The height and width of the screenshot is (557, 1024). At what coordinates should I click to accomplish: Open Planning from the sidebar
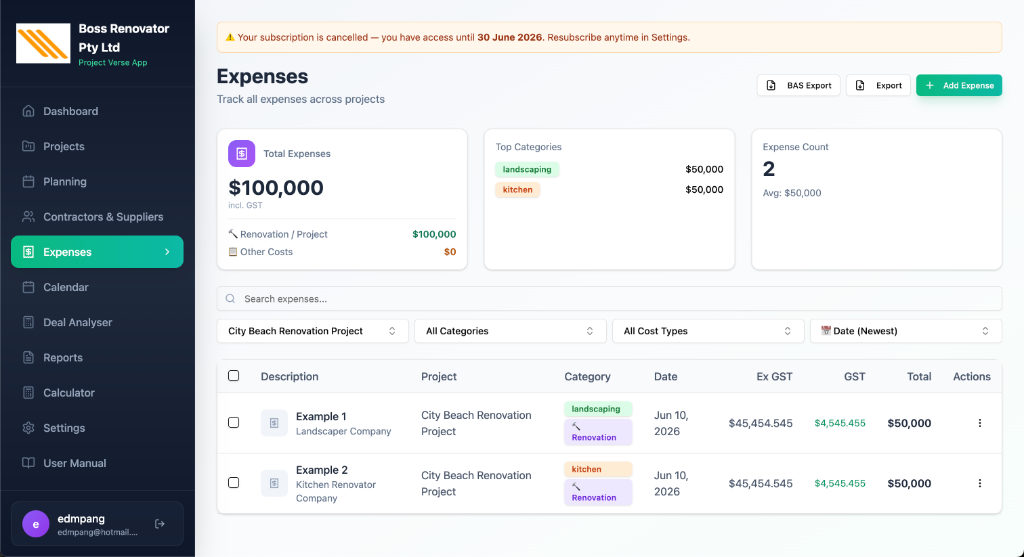tap(97, 182)
